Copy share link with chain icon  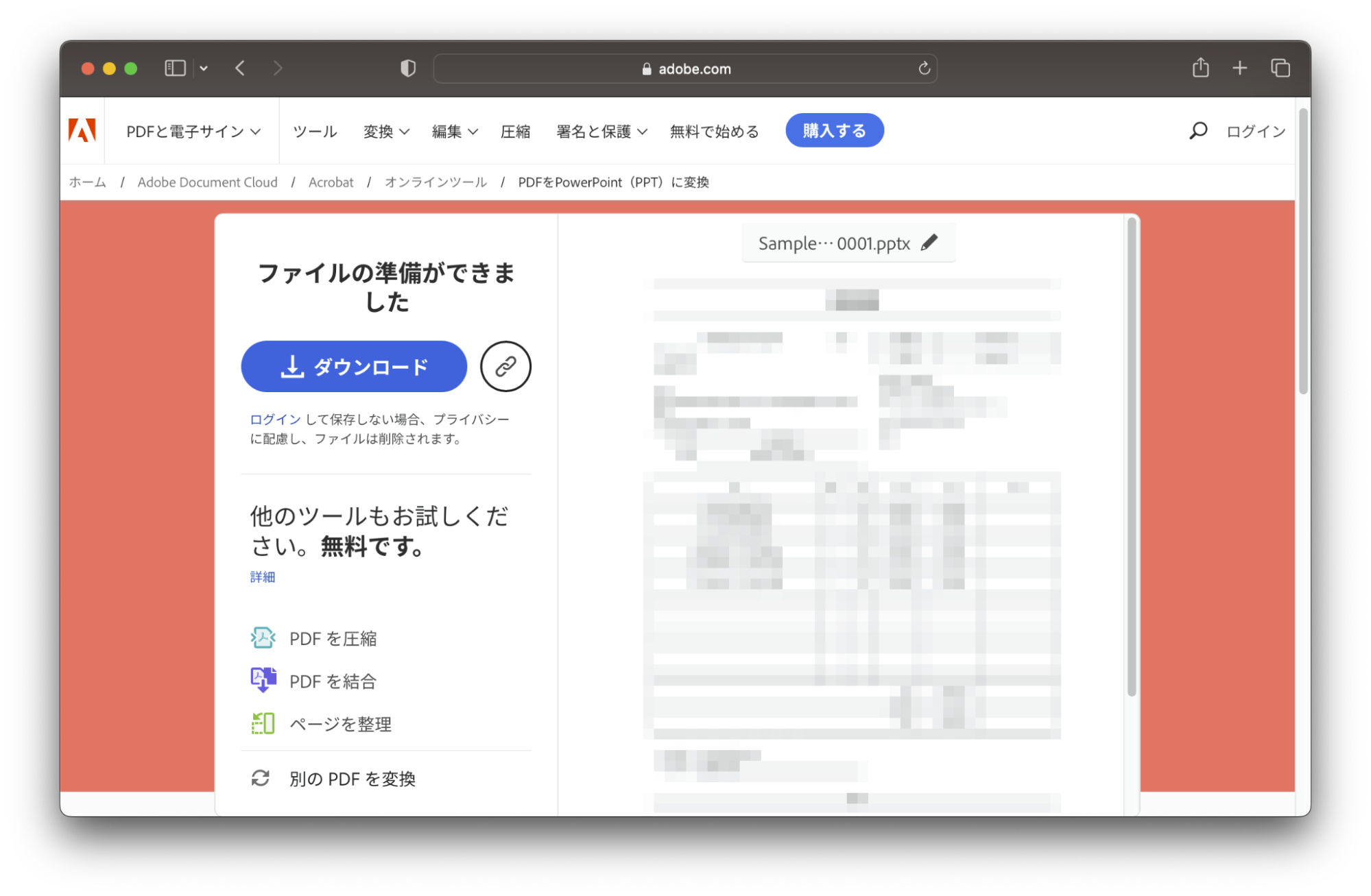point(505,366)
